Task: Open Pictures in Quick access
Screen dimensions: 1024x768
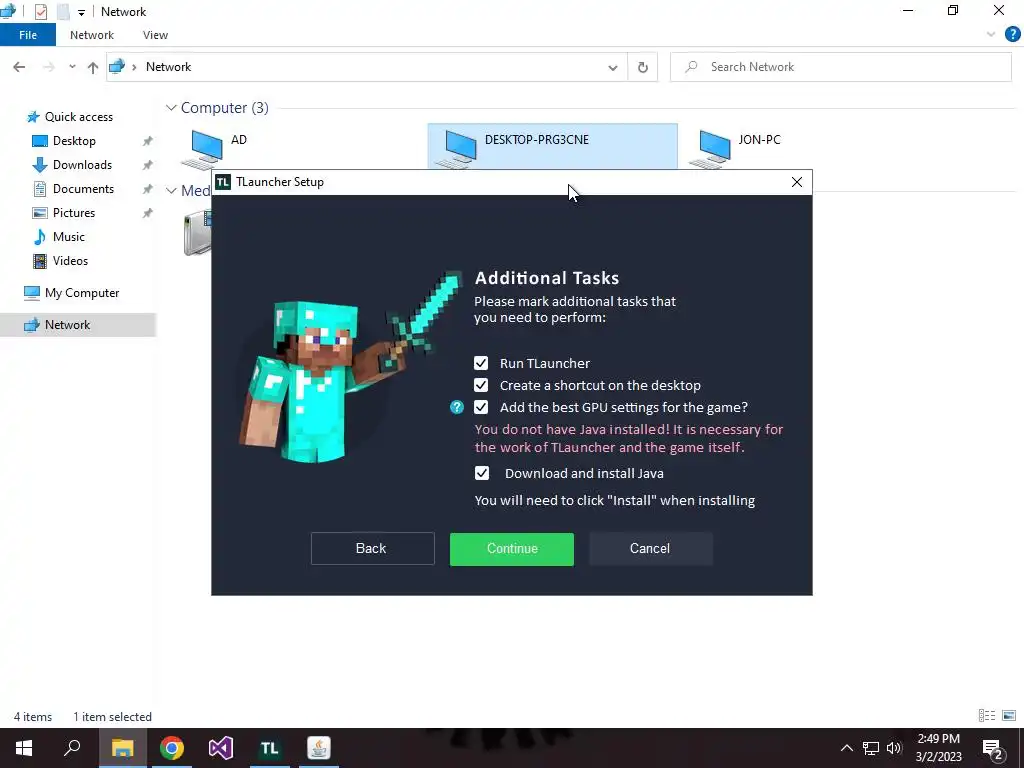Action: (x=74, y=213)
